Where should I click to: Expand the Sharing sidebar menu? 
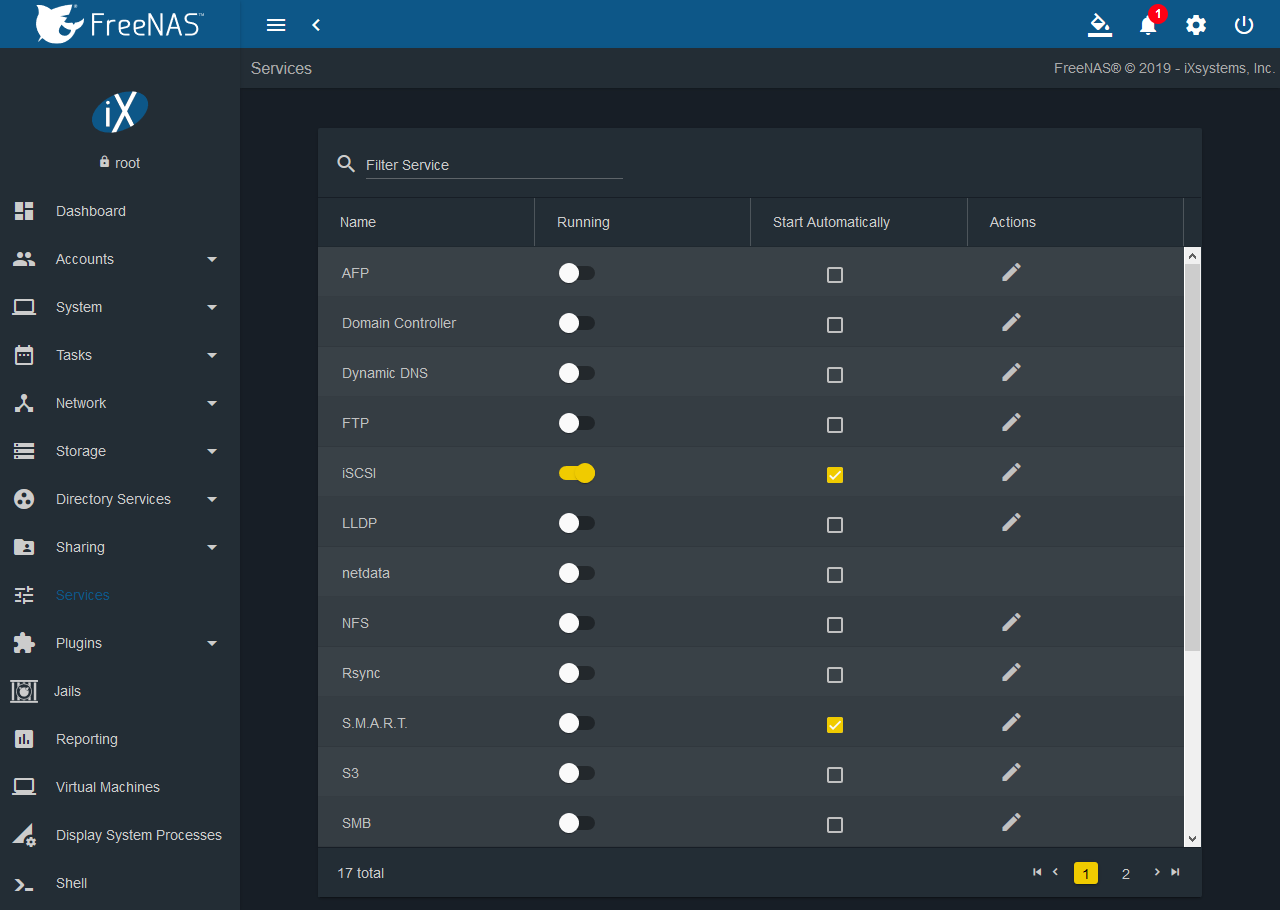pyautogui.click(x=120, y=547)
